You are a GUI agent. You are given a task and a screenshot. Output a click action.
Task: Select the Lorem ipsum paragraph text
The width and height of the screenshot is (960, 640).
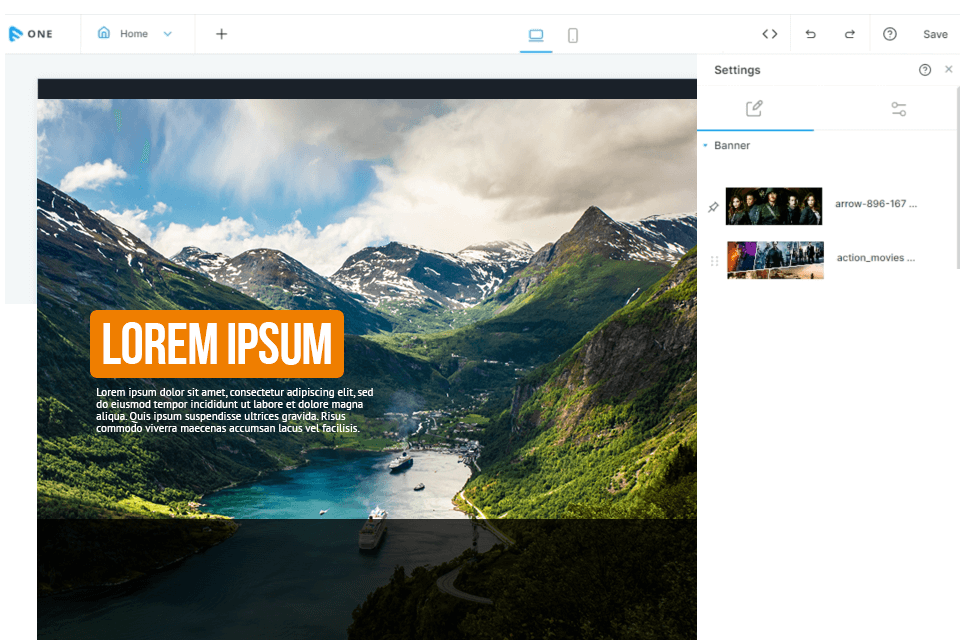click(234, 410)
